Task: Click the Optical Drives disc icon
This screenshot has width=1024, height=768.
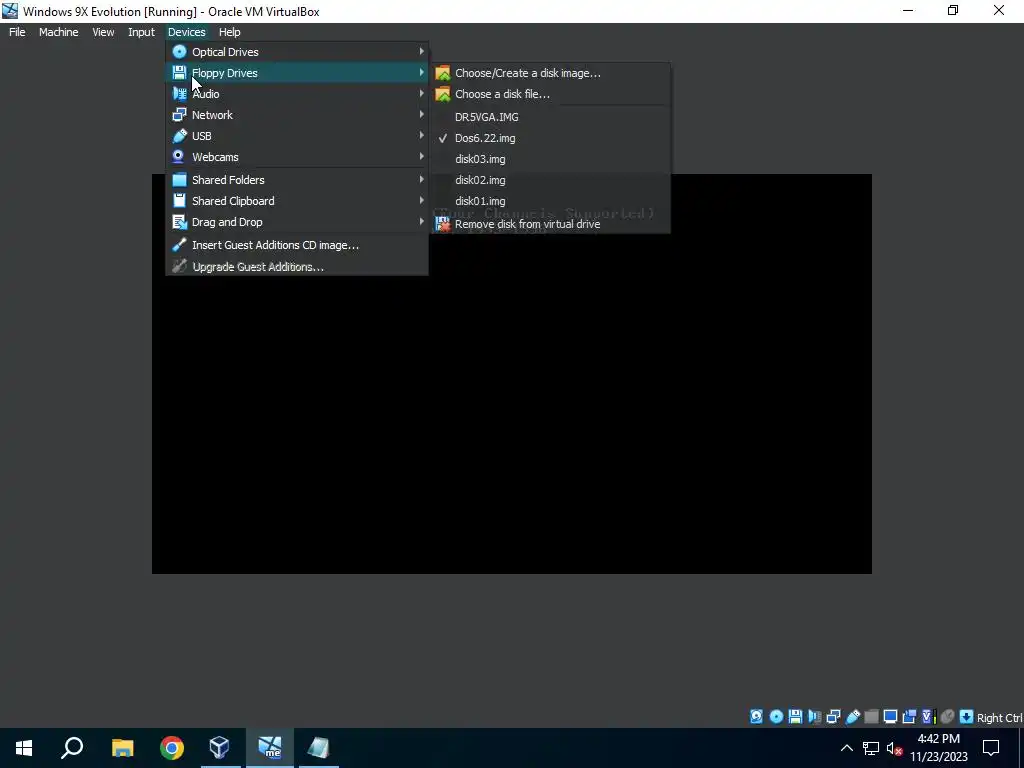Action: [179, 52]
